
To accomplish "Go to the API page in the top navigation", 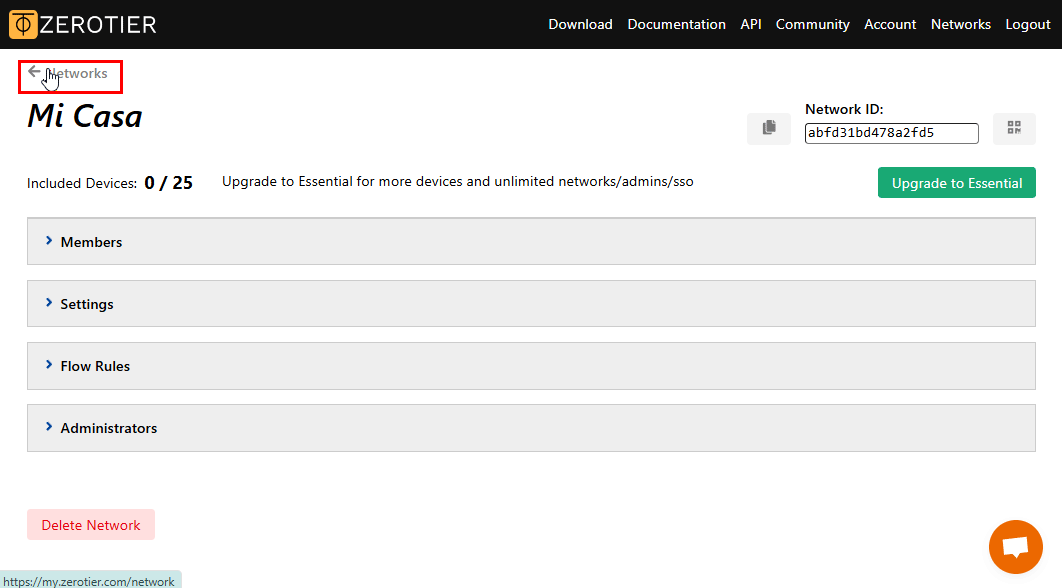I will (750, 24).
